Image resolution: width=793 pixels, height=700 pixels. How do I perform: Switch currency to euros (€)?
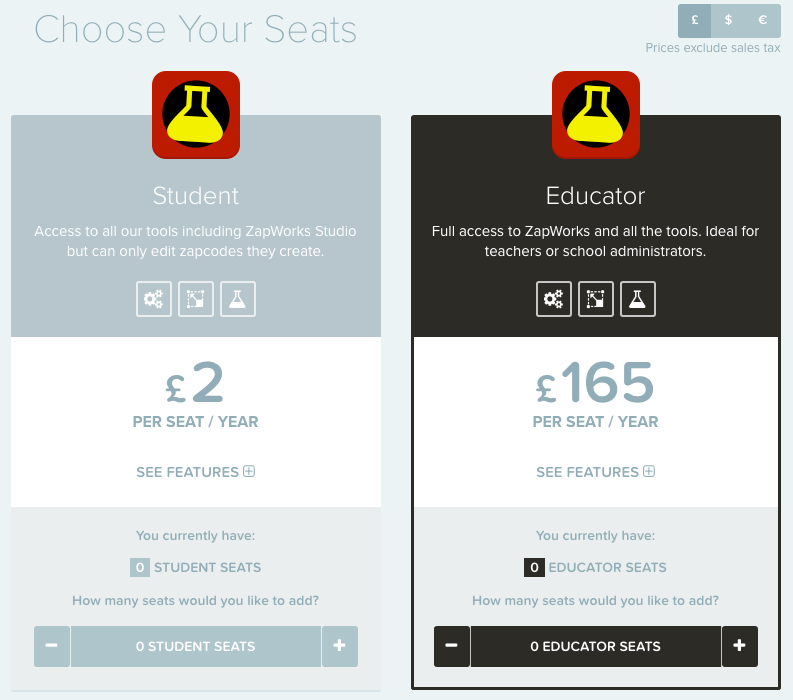tap(763, 21)
